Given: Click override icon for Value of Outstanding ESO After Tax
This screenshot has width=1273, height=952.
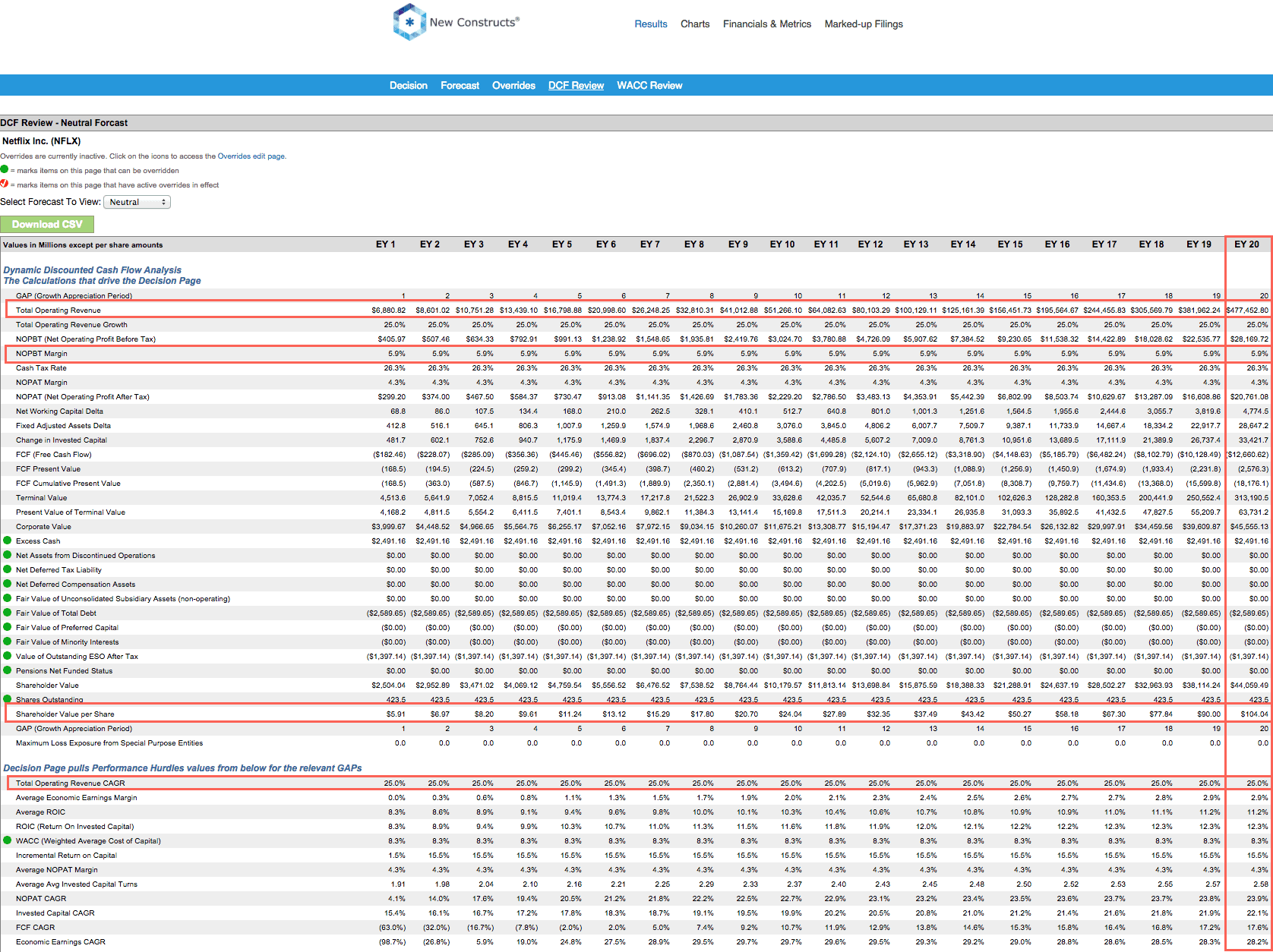Looking at the screenshot, I should click(8, 656).
